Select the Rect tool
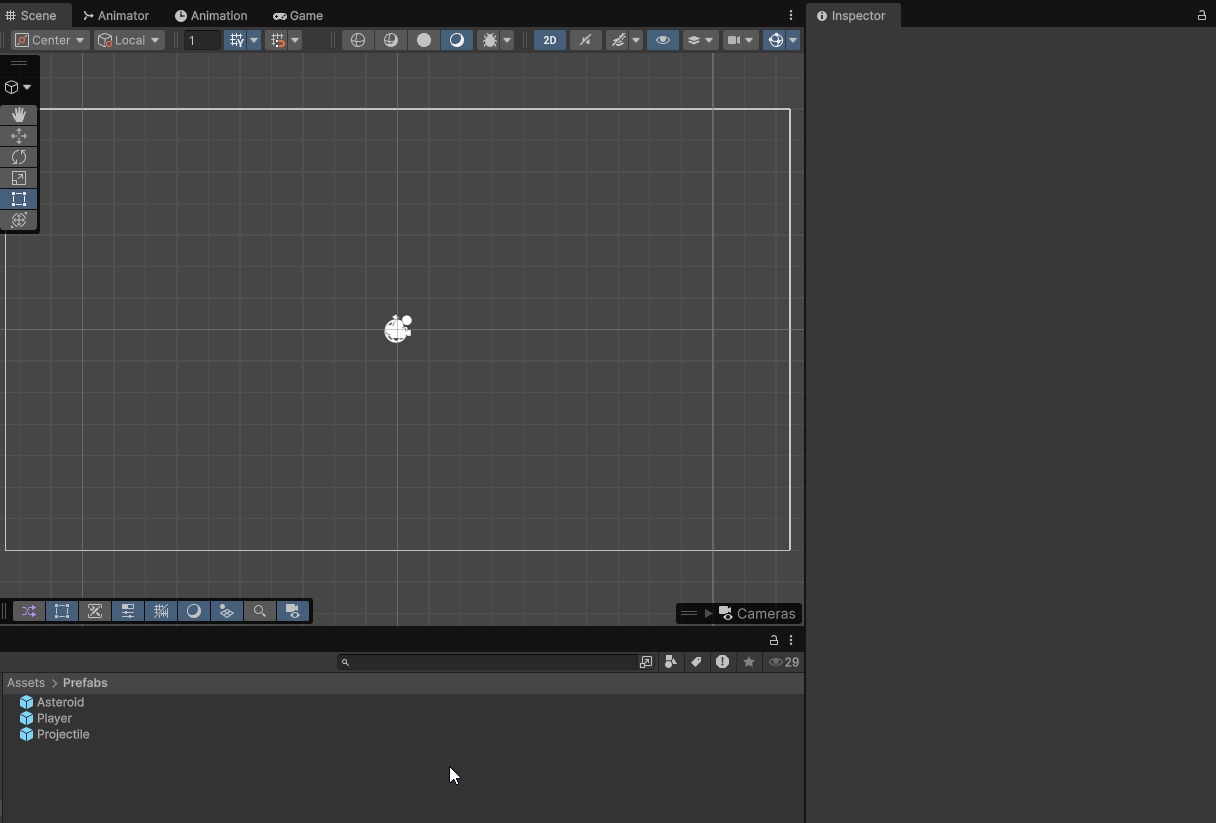 point(19,199)
